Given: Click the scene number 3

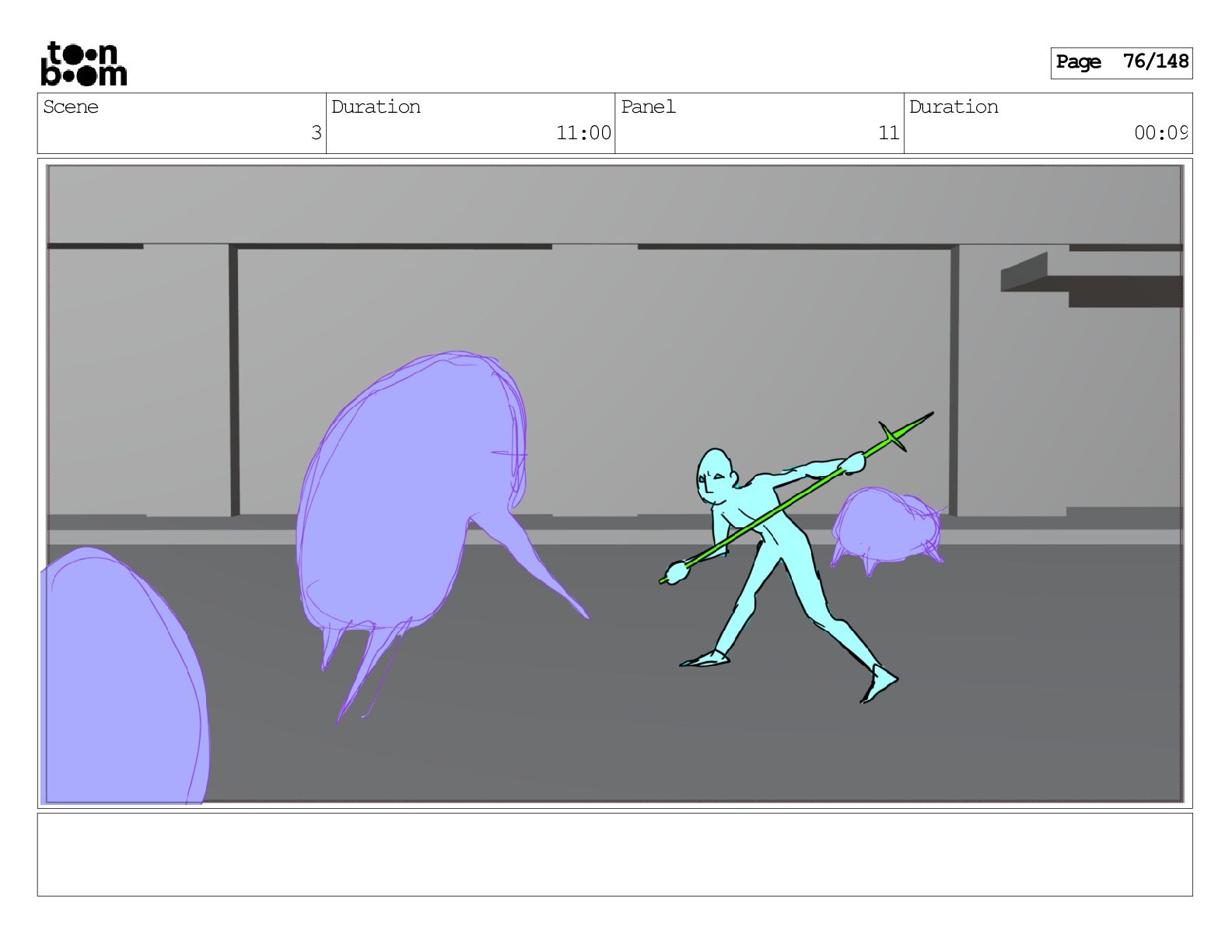Looking at the screenshot, I should tap(316, 133).
